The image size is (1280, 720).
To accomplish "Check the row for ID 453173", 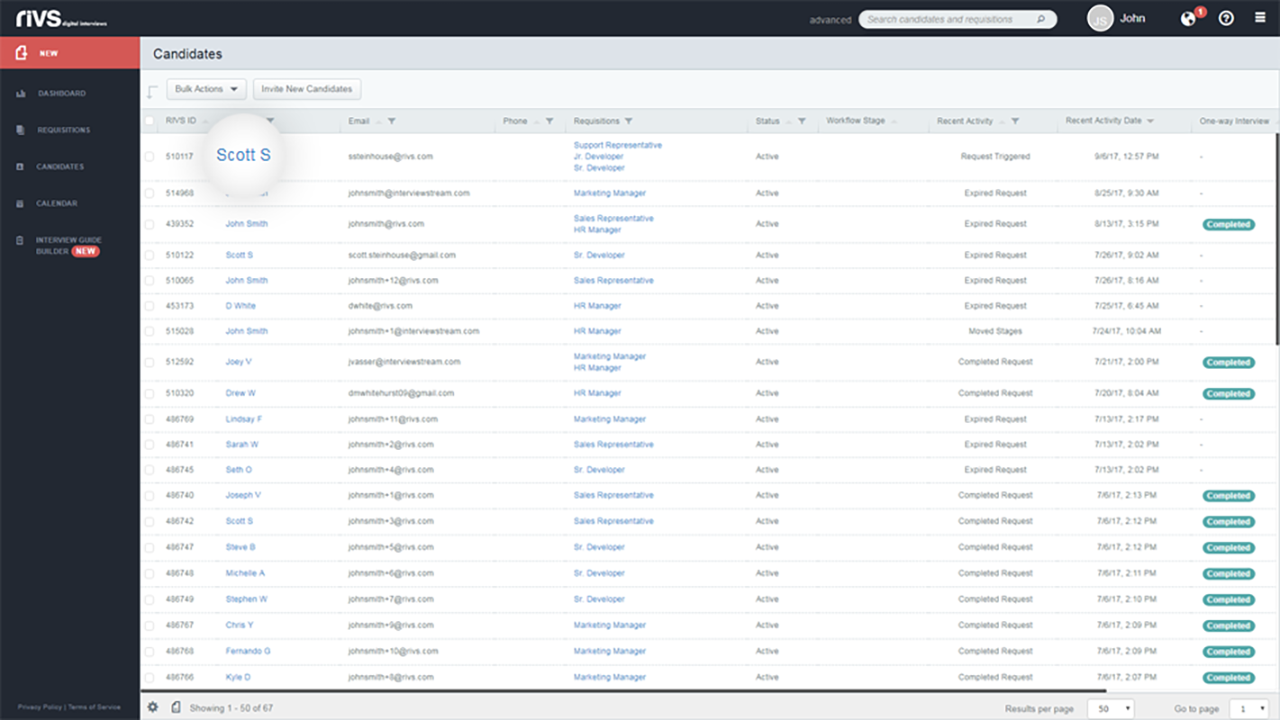I will coord(149,306).
